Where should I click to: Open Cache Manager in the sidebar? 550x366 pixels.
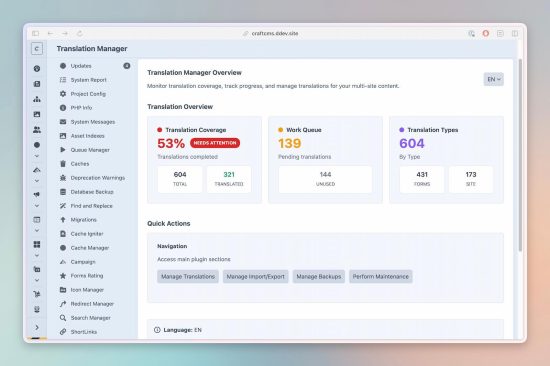tap(90, 248)
